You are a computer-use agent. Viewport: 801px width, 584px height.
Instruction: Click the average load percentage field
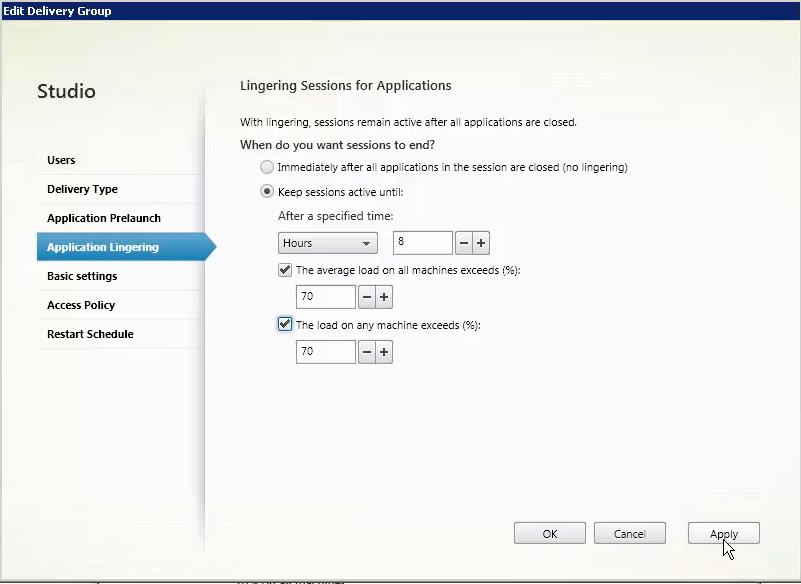point(325,297)
